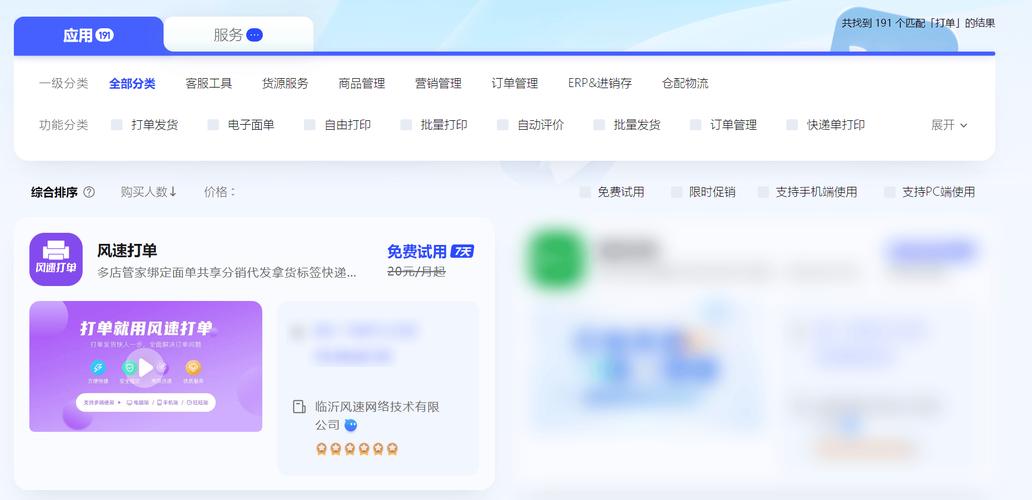Switch to the 服务 tab

tap(238, 35)
